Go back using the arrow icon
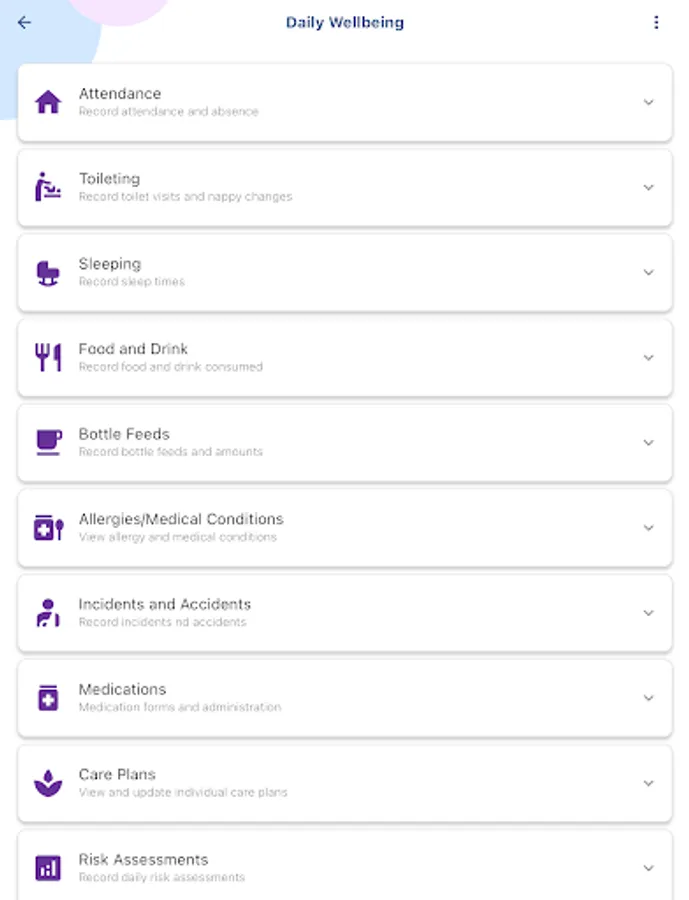 (25, 23)
